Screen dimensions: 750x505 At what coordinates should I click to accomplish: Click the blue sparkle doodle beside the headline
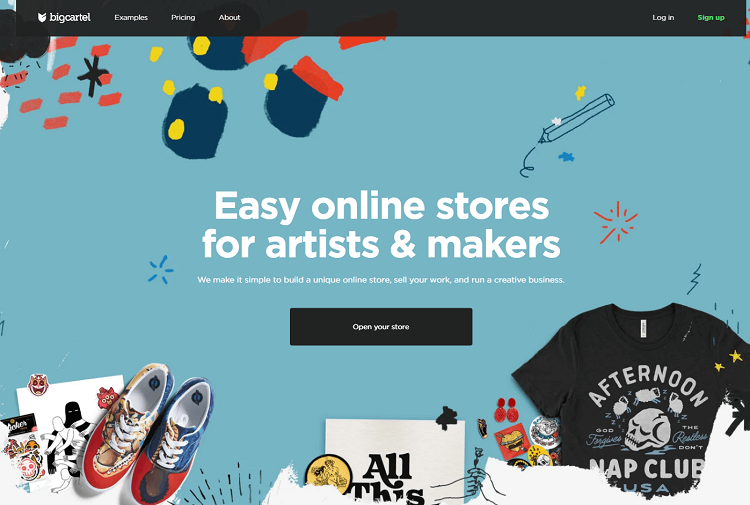click(x=161, y=270)
